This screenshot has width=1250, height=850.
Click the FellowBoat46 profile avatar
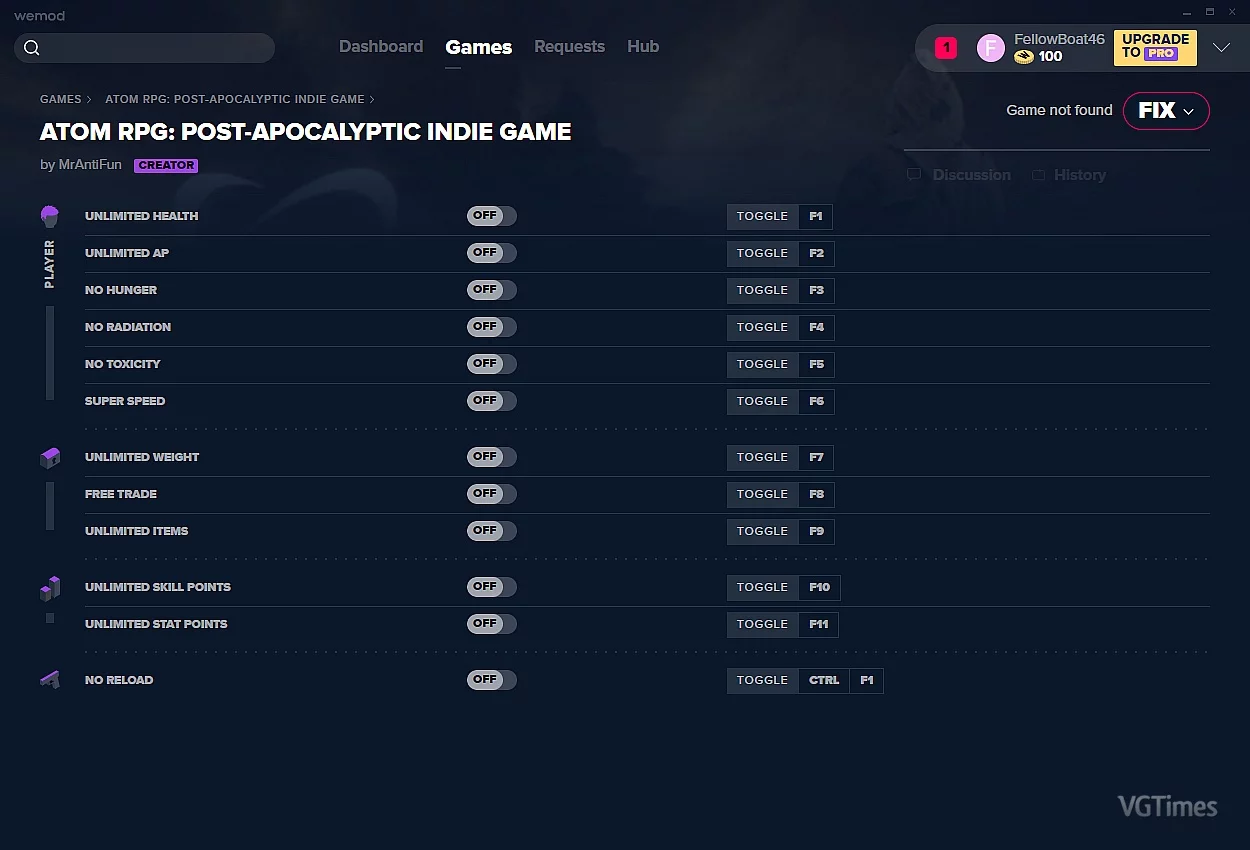[990, 48]
